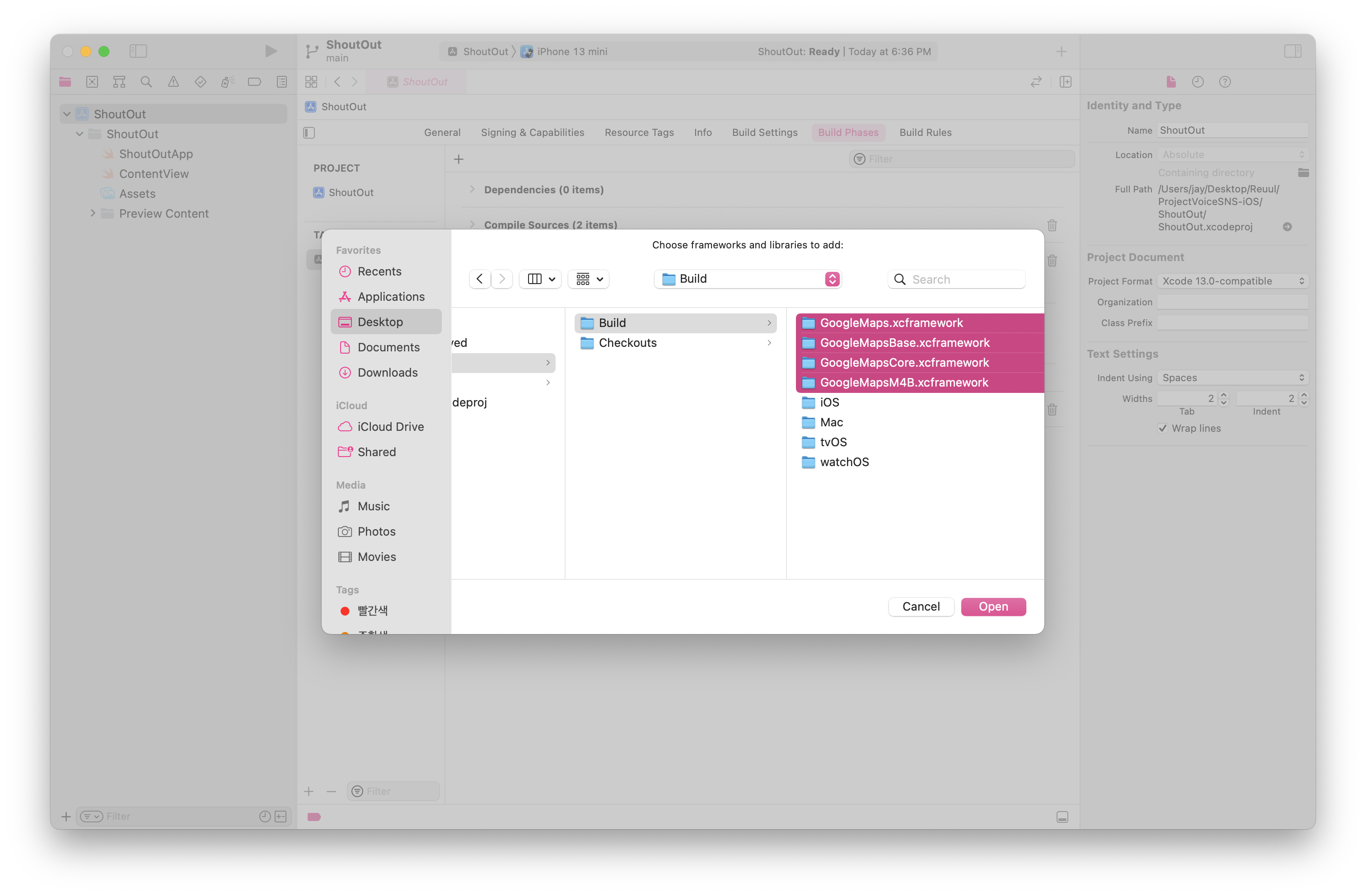Click the dialog's back navigation arrow
1366x896 pixels.
tap(480, 279)
